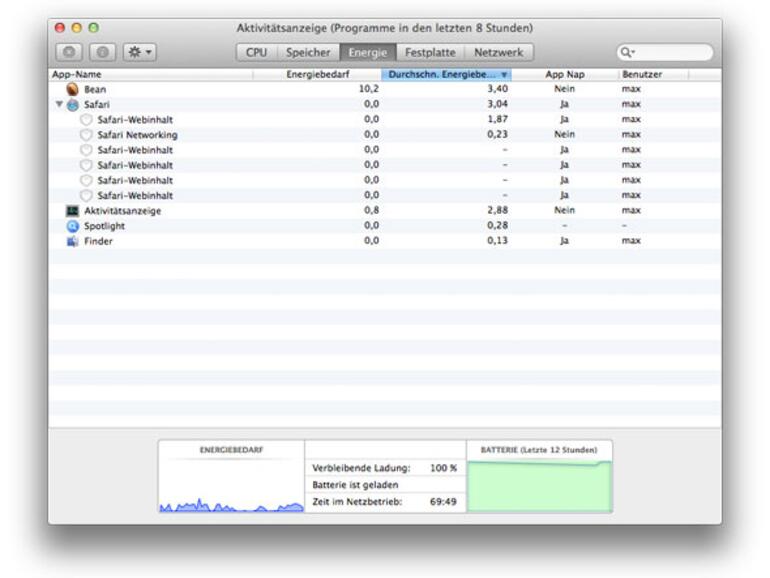Click the Finder face icon
Viewport: 770px width, 578px height.
73,241
